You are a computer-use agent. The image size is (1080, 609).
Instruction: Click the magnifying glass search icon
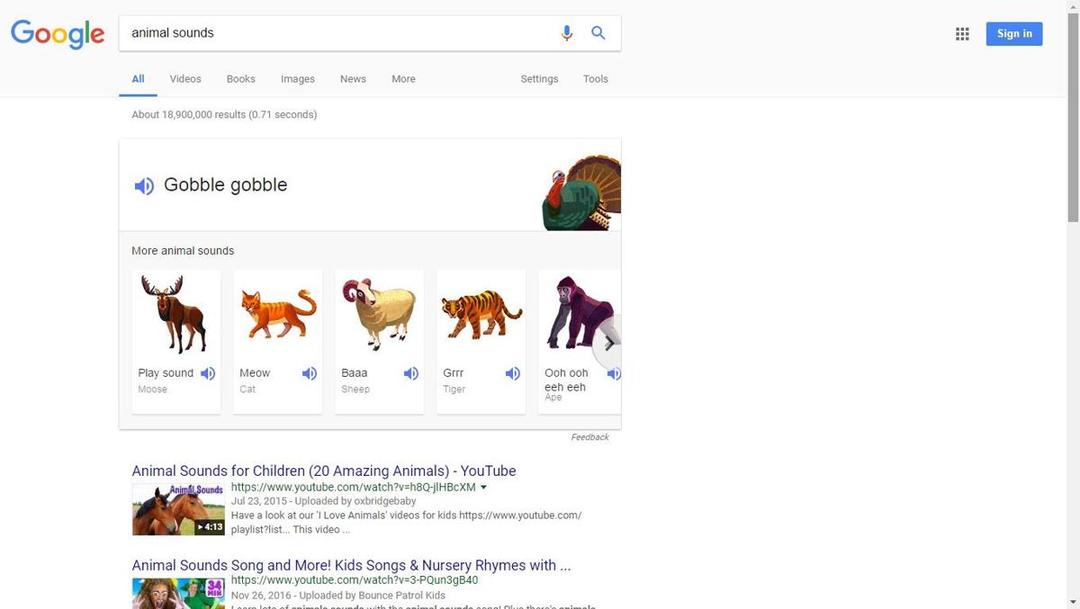598,32
